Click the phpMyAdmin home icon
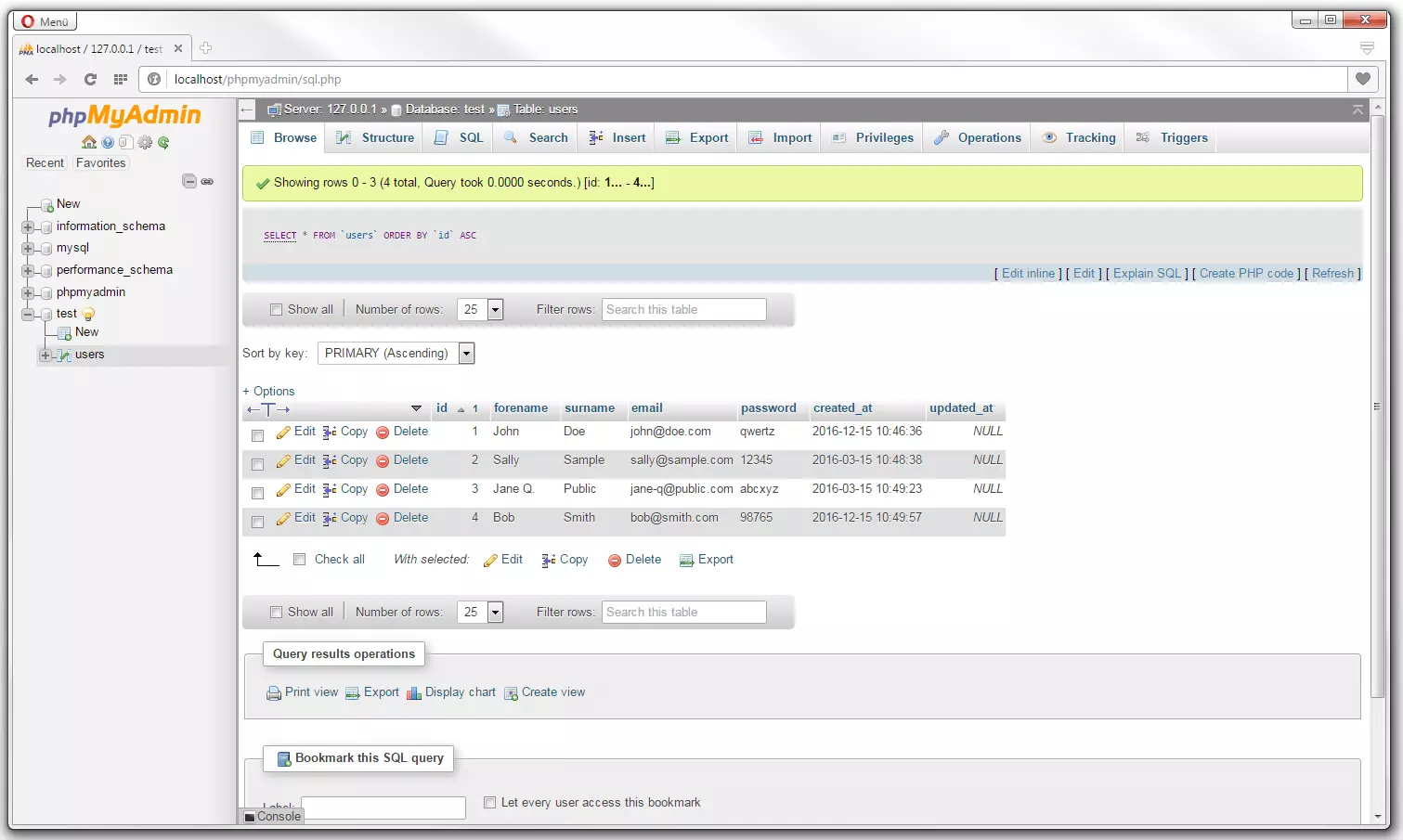 (x=88, y=142)
